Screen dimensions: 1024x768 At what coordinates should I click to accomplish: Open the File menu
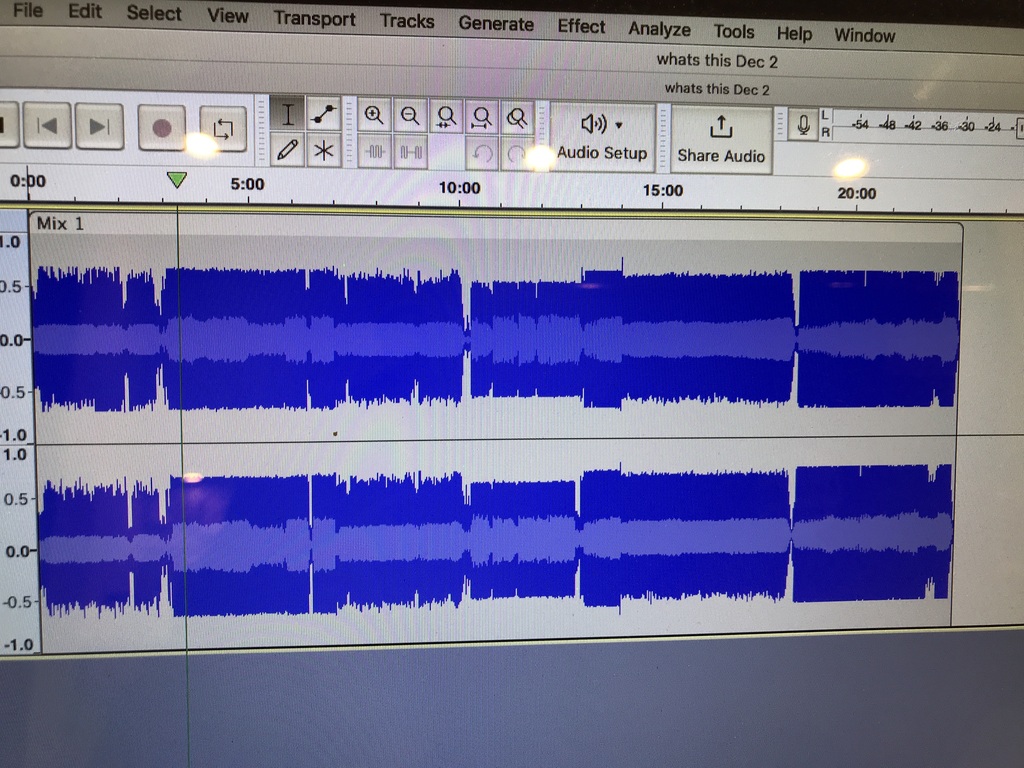click(27, 10)
